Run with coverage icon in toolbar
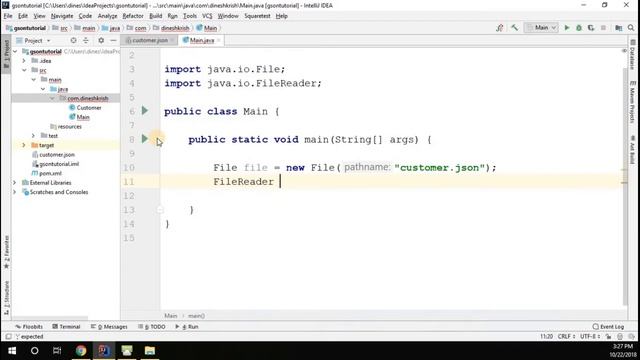The height and width of the screenshot is (360, 640). [591, 28]
